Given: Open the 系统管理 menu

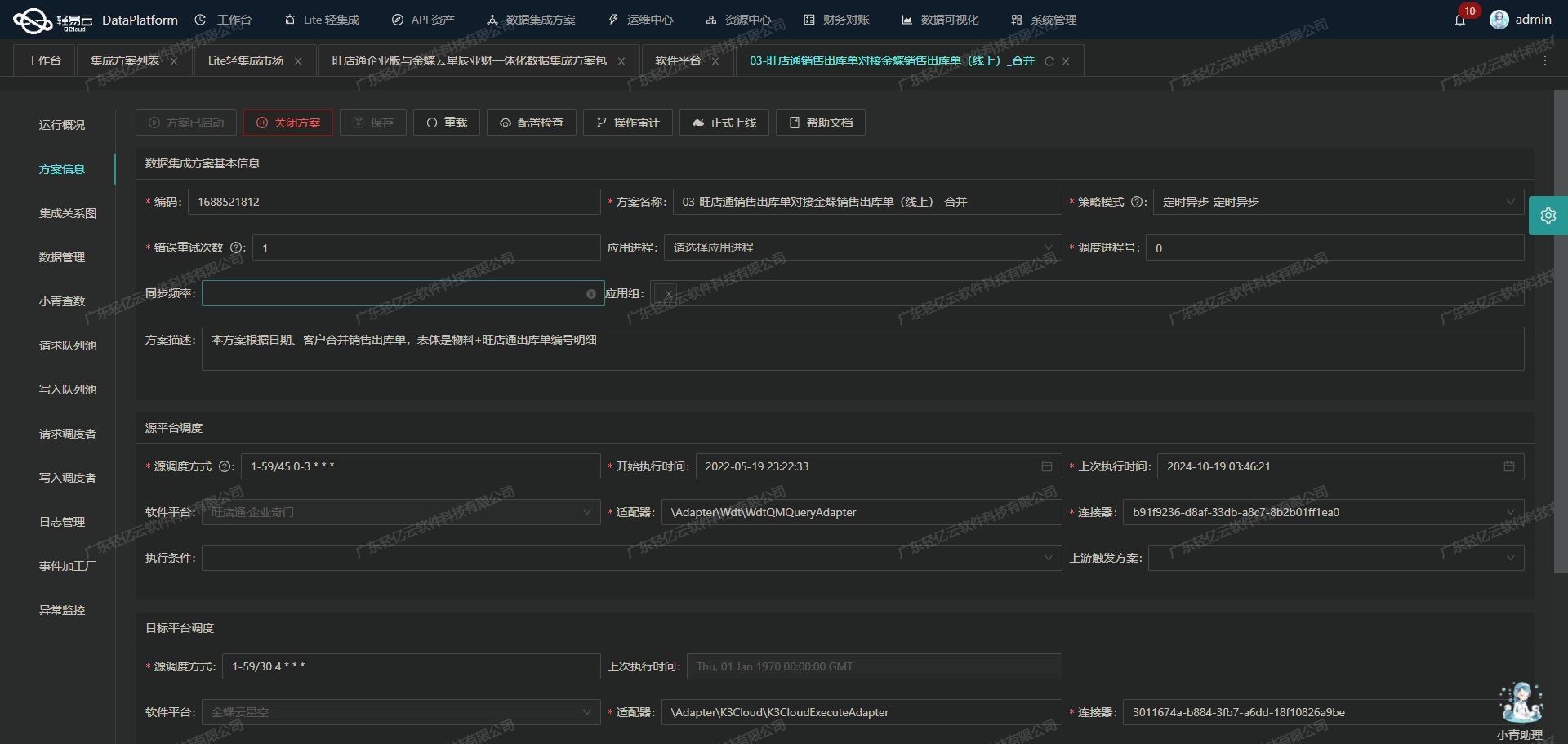Looking at the screenshot, I should pos(1044,20).
